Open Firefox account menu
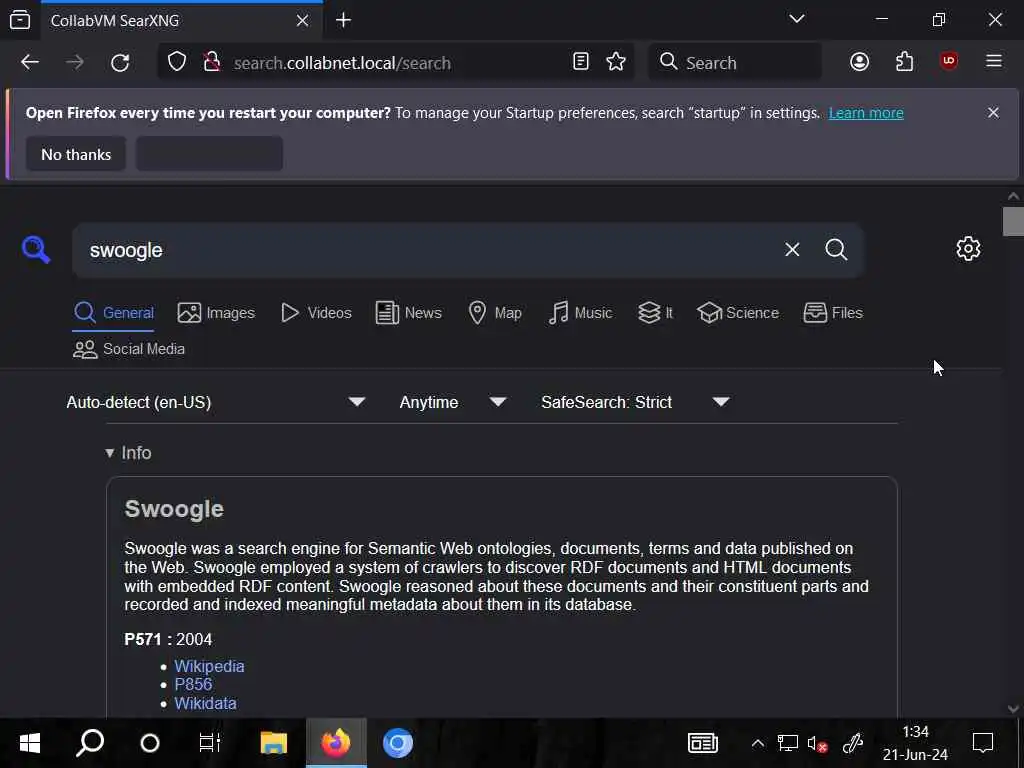 859,62
